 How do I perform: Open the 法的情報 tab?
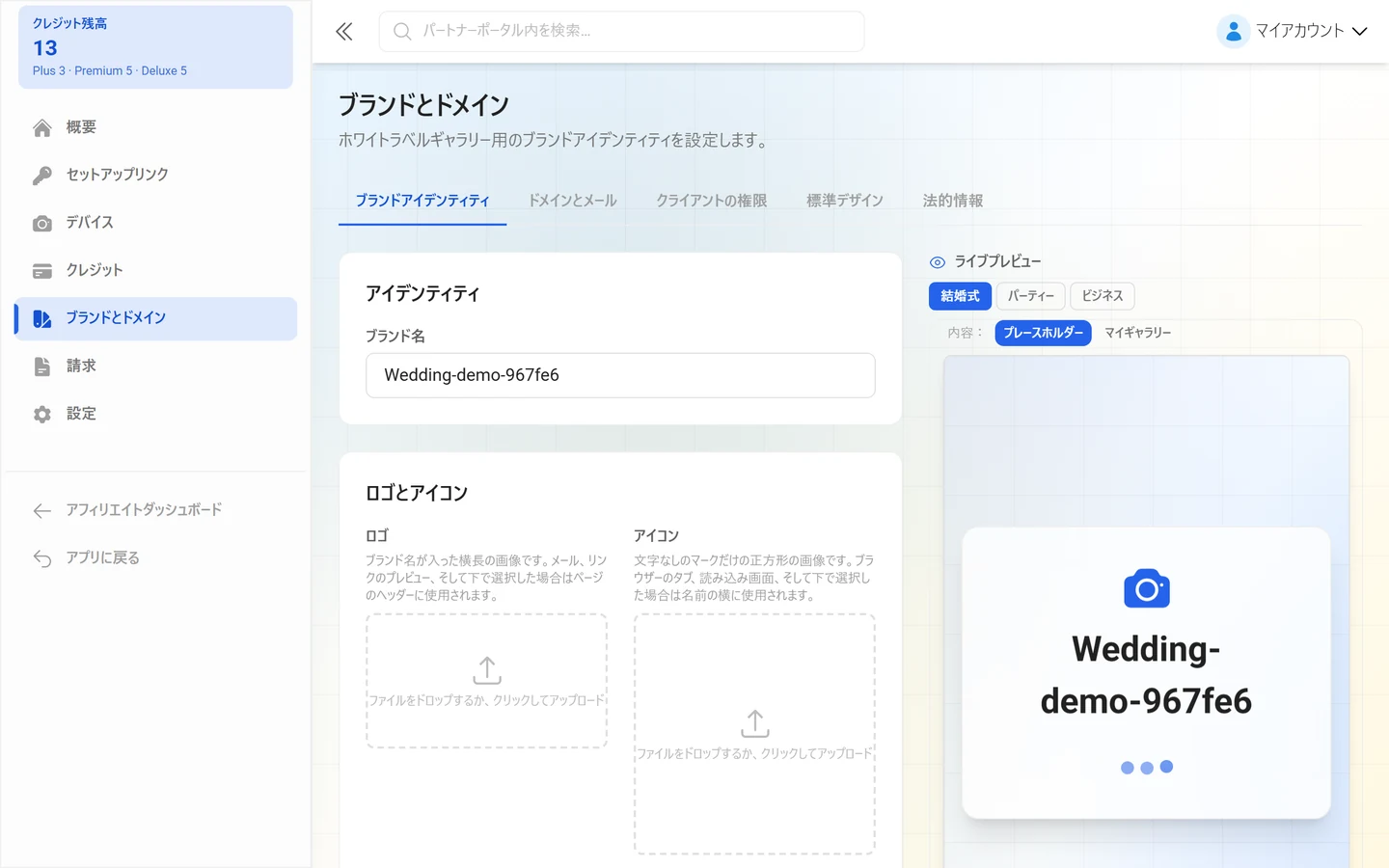tap(953, 201)
